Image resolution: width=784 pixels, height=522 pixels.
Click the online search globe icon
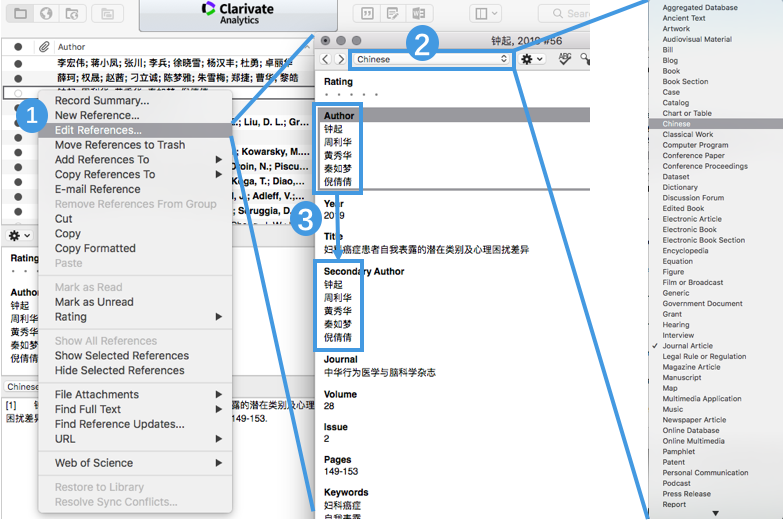point(45,13)
